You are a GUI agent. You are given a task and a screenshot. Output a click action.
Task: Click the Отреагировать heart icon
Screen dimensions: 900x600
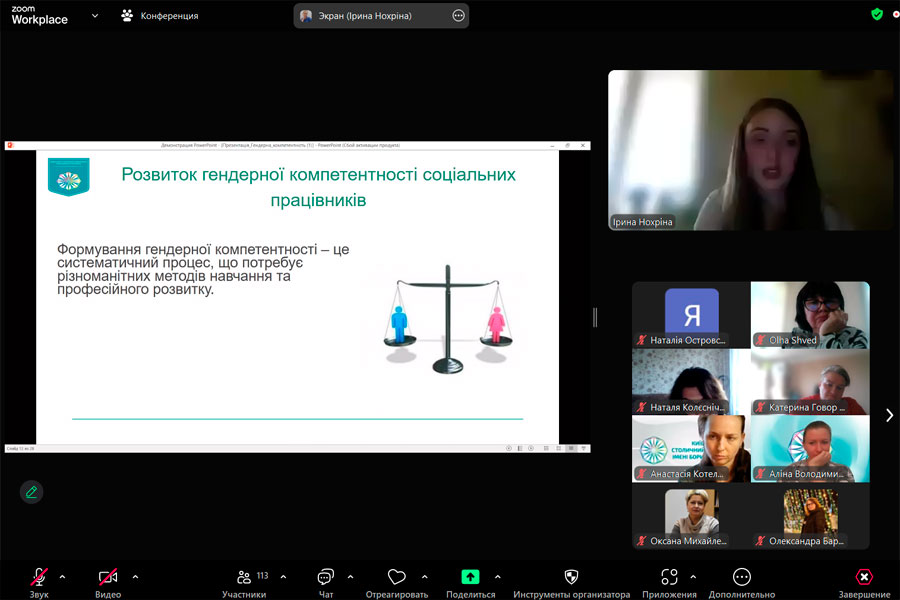397,576
